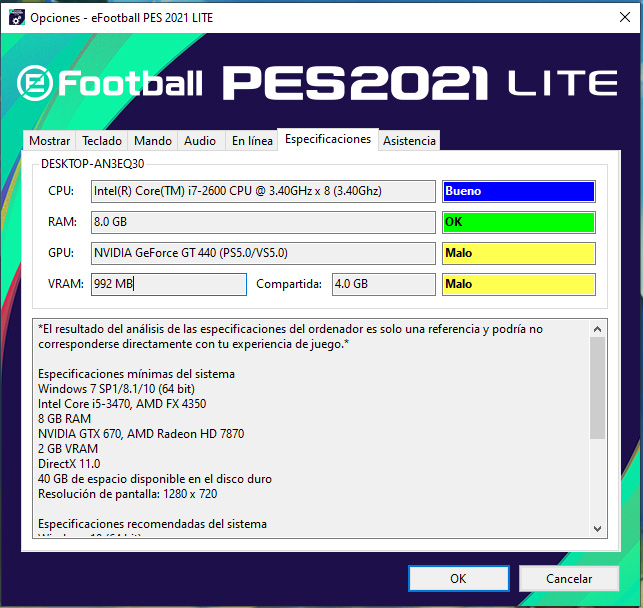Click the blue Bueno CPU rating box

pyautogui.click(x=519, y=191)
